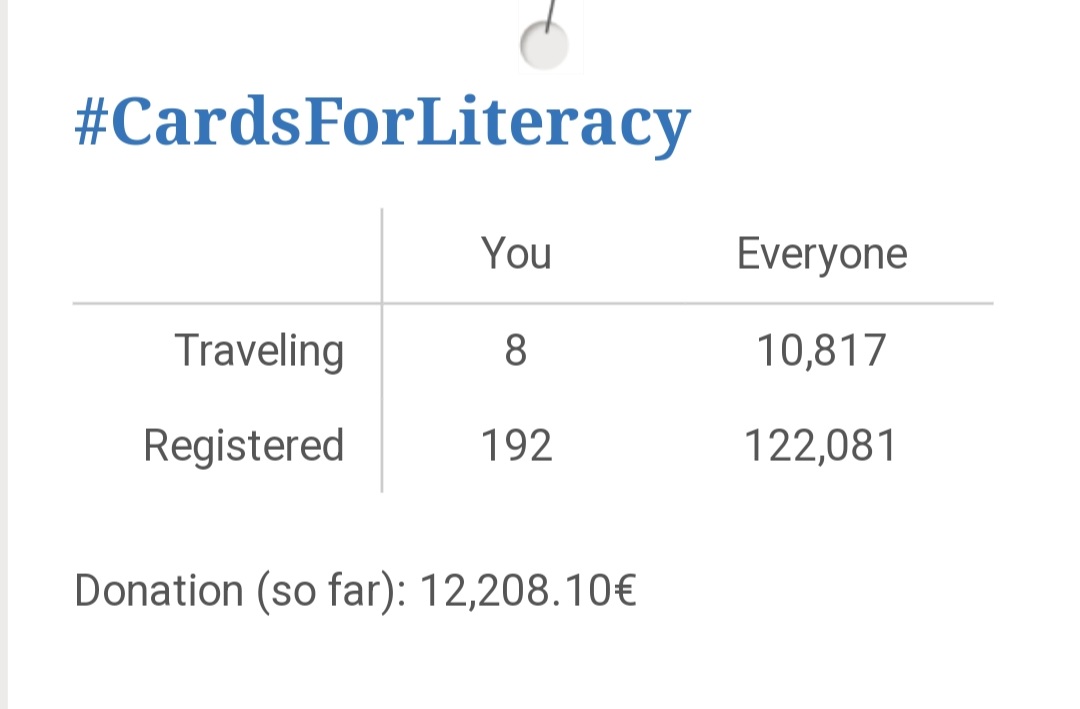
Task: Select the You column header
Action: pyautogui.click(x=516, y=254)
